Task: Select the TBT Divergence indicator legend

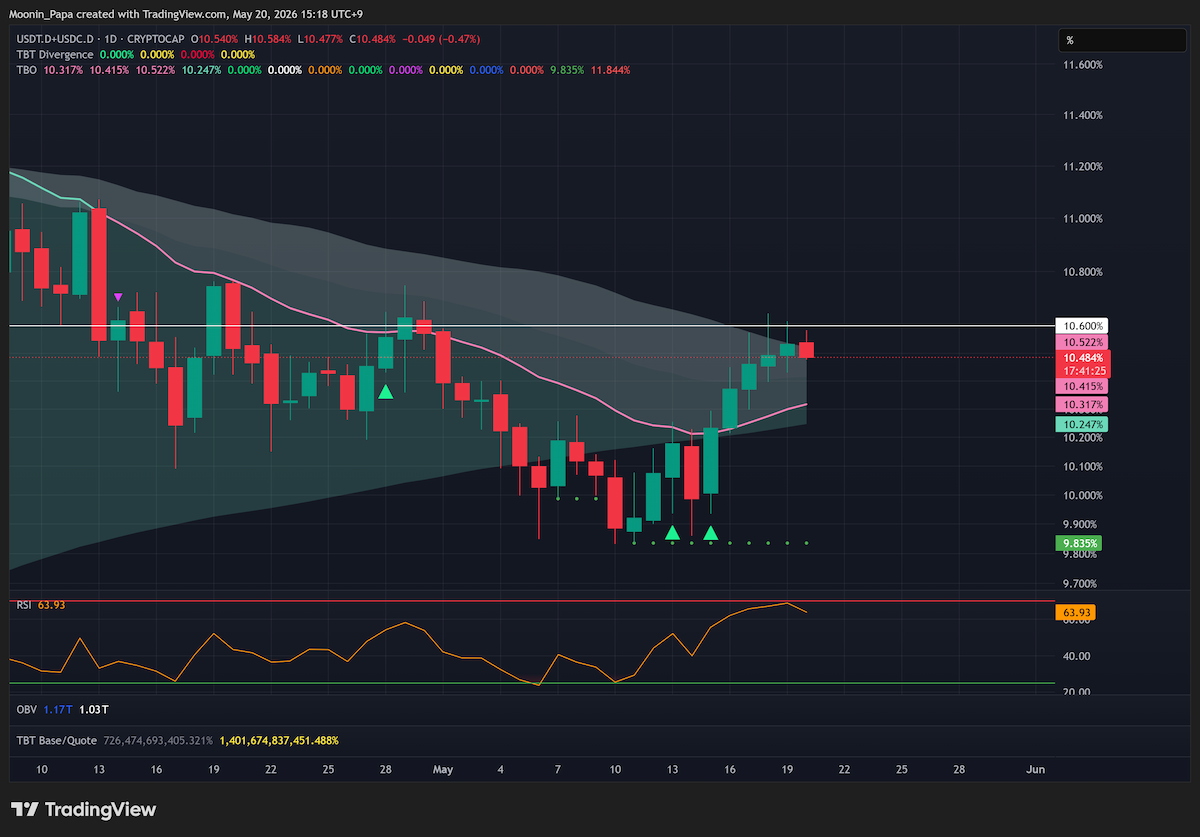Action: (x=55, y=54)
